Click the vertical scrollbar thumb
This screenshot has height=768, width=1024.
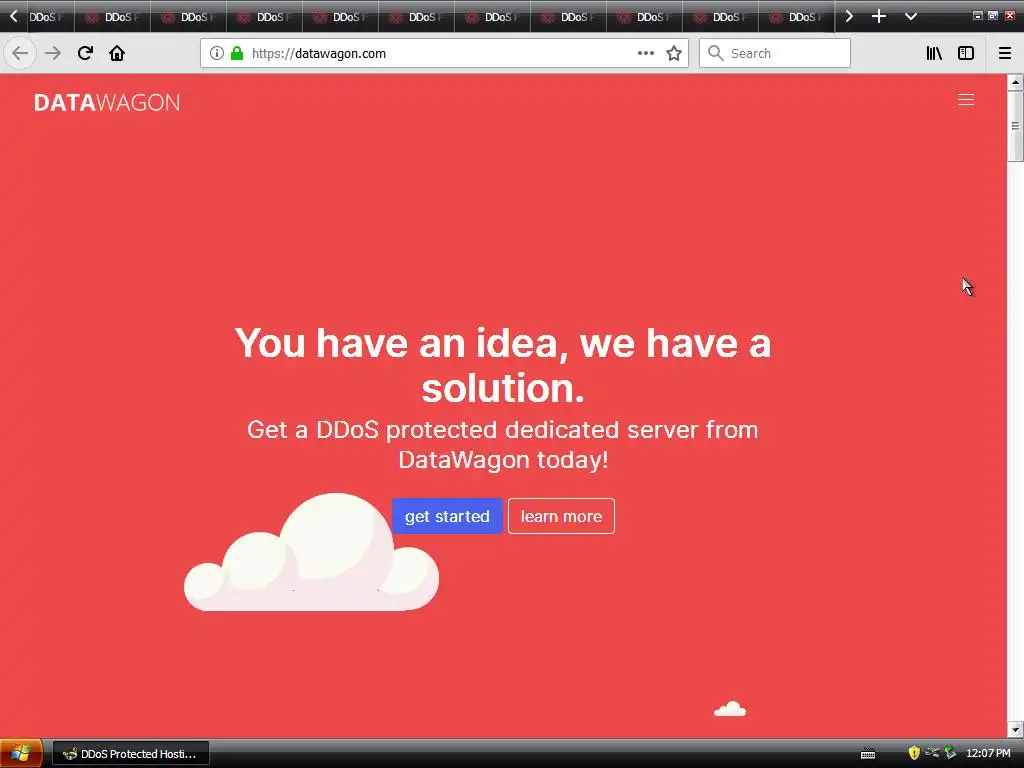click(1015, 126)
